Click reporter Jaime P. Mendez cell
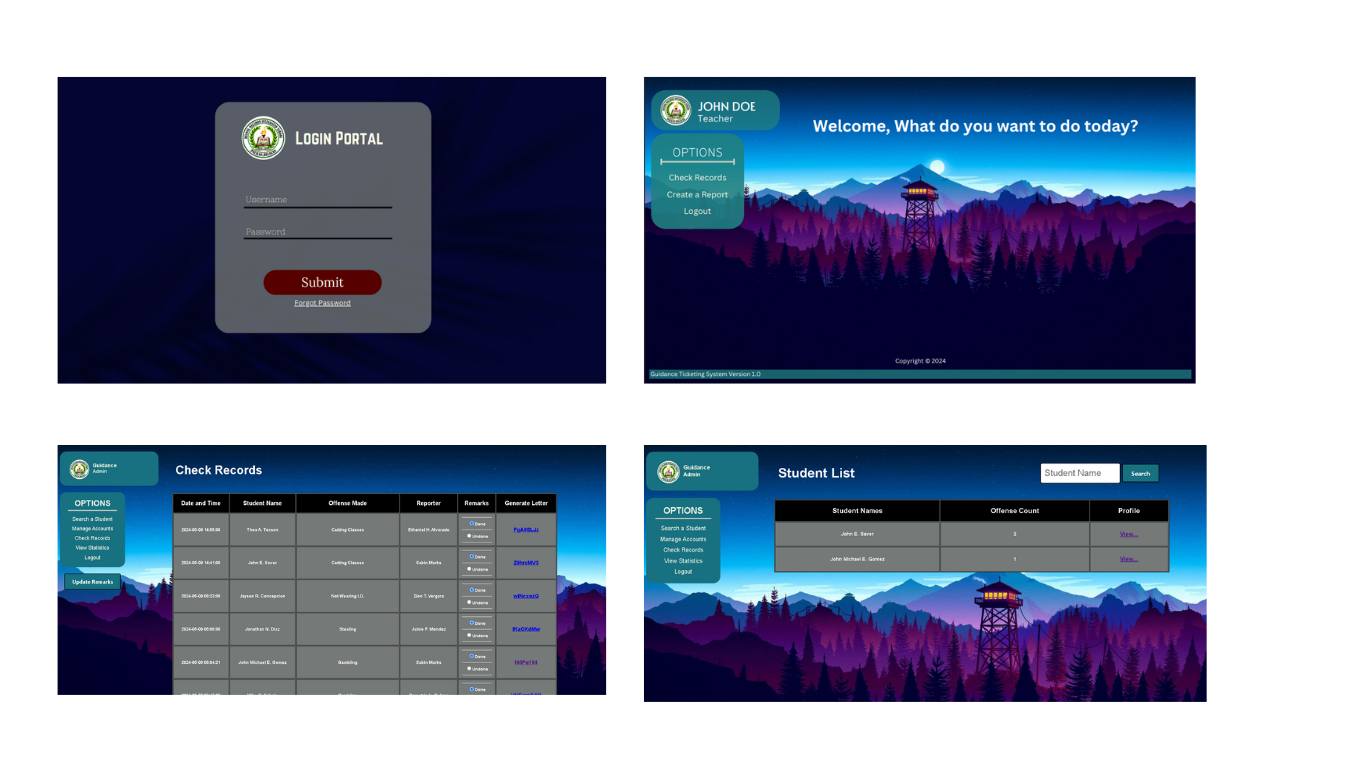Screen dimensions: 1366x768 pyautogui.click(x=429, y=629)
